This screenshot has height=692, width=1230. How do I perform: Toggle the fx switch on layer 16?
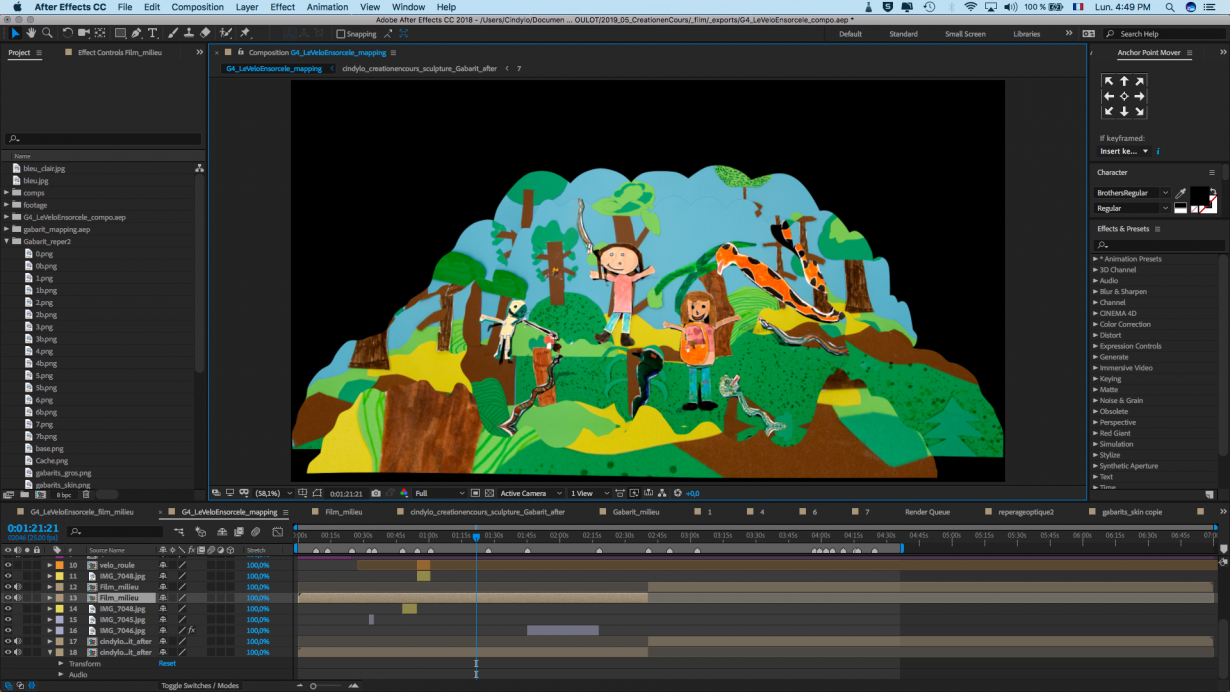[x=191, y=631]
